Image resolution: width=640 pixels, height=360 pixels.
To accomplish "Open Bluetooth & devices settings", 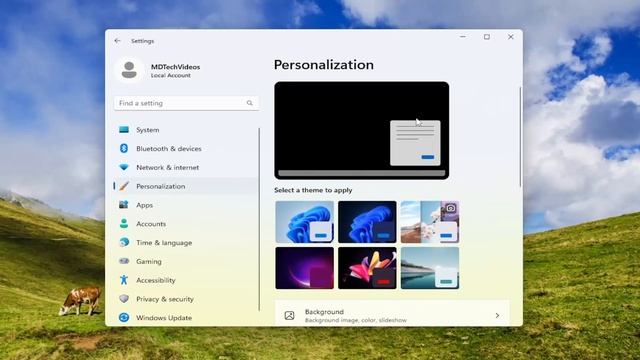I will pyautogui.click(x=186, y=149).
